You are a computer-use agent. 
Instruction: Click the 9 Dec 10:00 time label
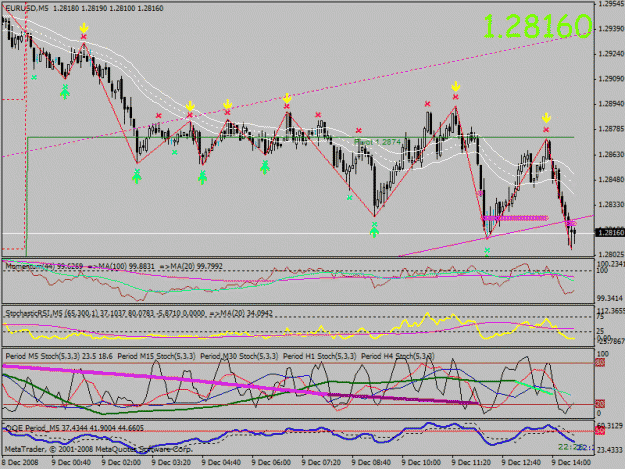(x=421, y=463)
